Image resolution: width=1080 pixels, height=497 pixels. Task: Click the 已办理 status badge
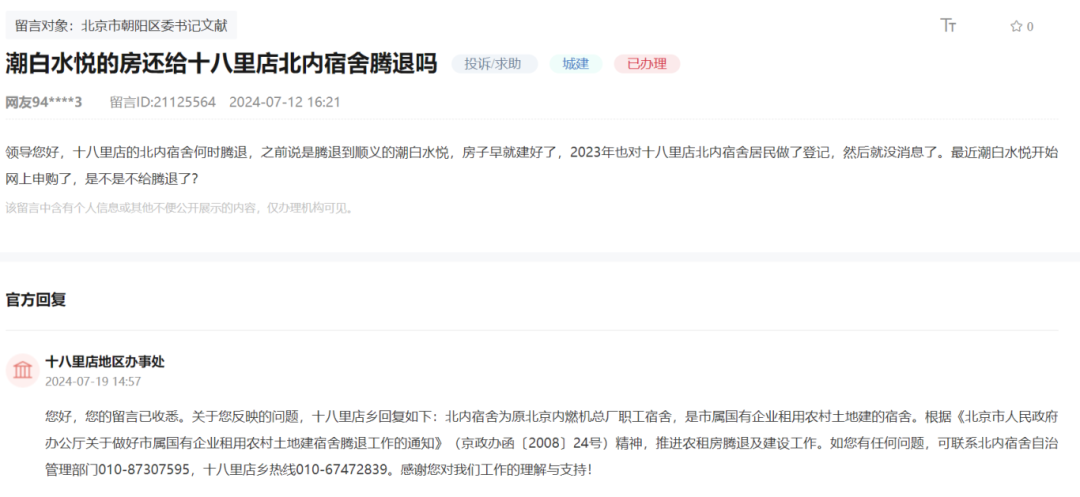click(x=646, y=64)
